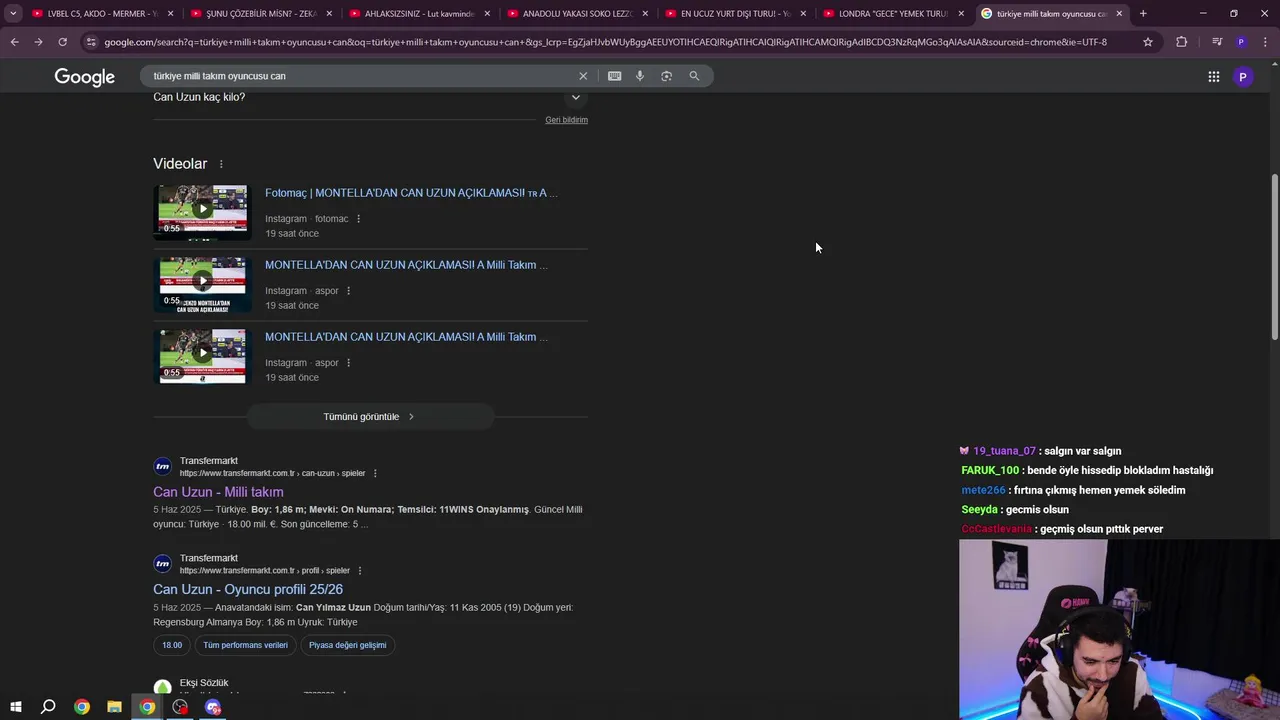1280x720 pixels.
Task: Click Geri bildirim feedback link
Action: click(566, 120)
